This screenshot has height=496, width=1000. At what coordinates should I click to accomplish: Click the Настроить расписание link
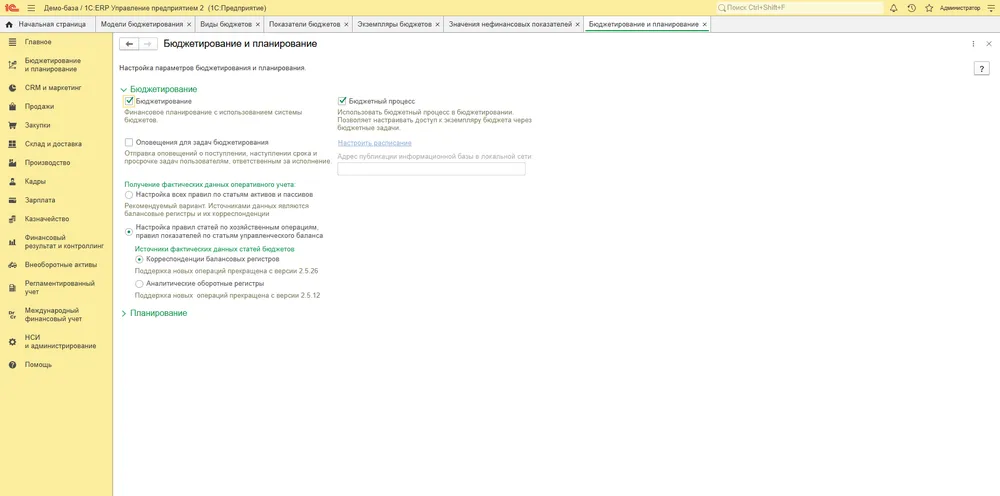tap(374, 143)
